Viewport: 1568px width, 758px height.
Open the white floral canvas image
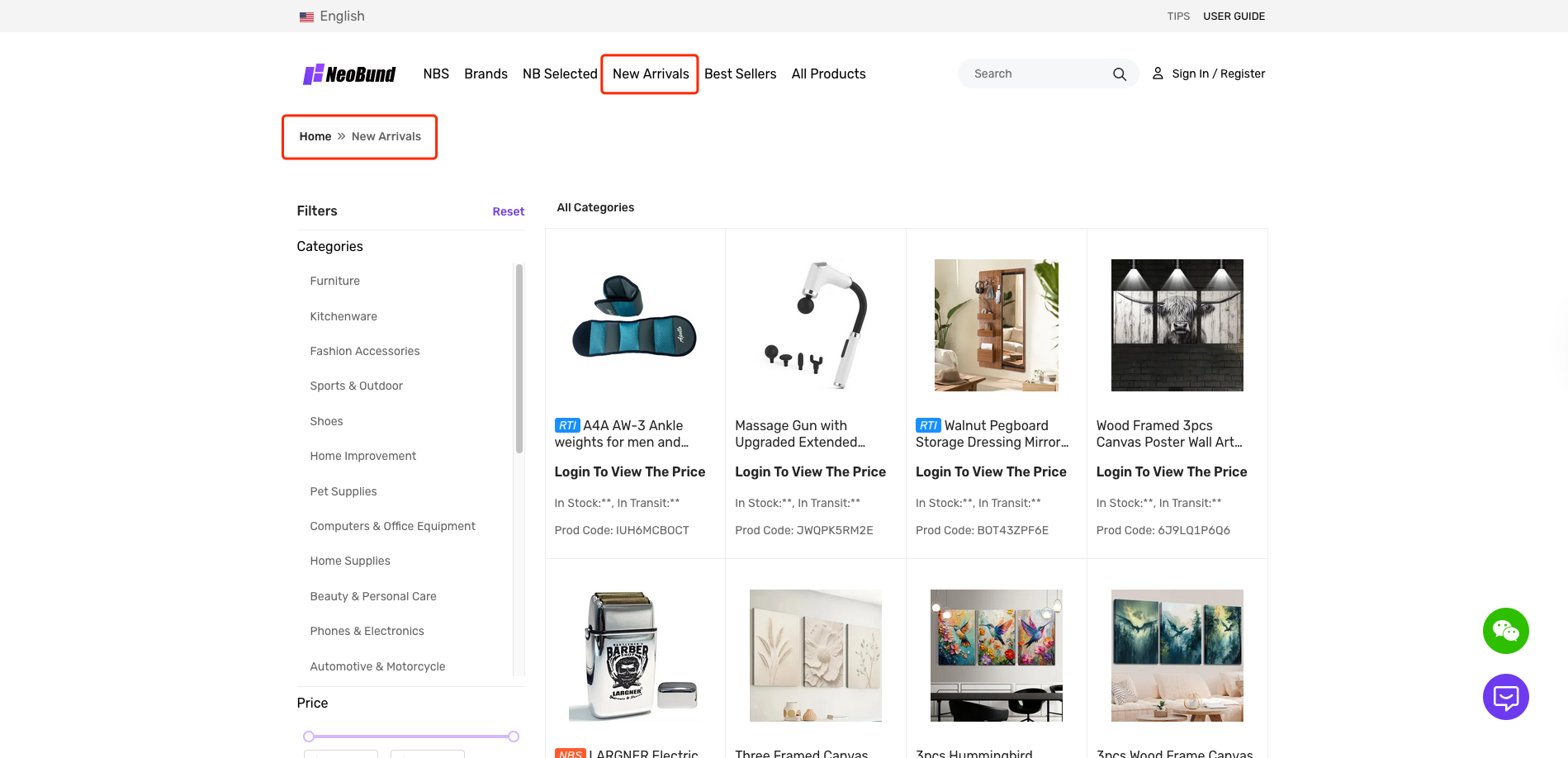[815, 656]
